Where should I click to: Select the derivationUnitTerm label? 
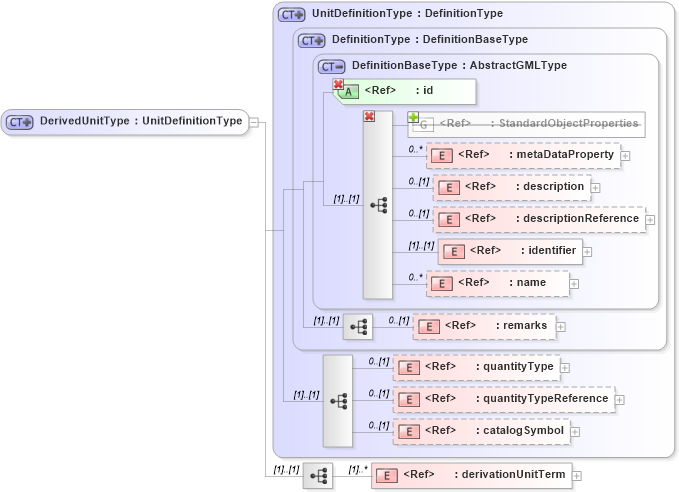click(x=513, y=475)
